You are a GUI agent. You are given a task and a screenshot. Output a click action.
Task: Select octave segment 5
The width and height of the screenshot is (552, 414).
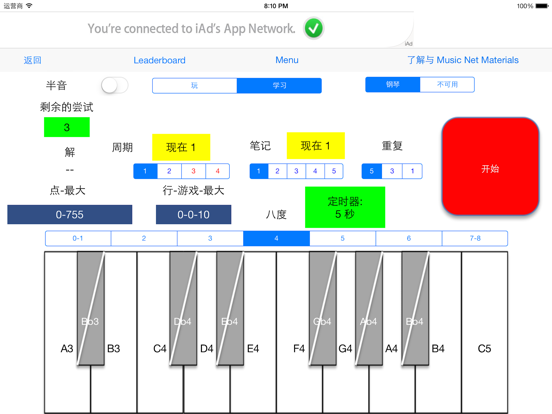coord(343,238)
